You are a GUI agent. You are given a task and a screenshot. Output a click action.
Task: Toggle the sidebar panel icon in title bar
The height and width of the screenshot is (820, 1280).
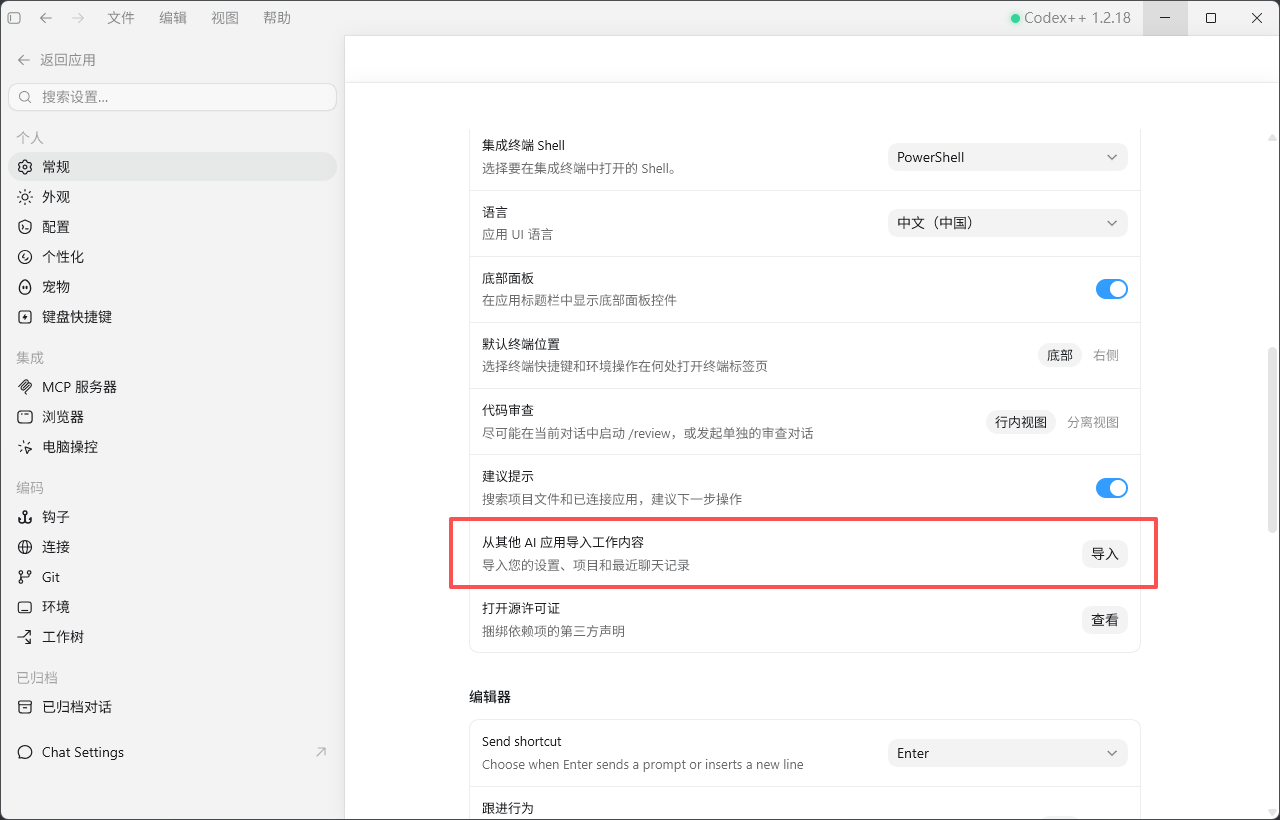pos(14,18)
